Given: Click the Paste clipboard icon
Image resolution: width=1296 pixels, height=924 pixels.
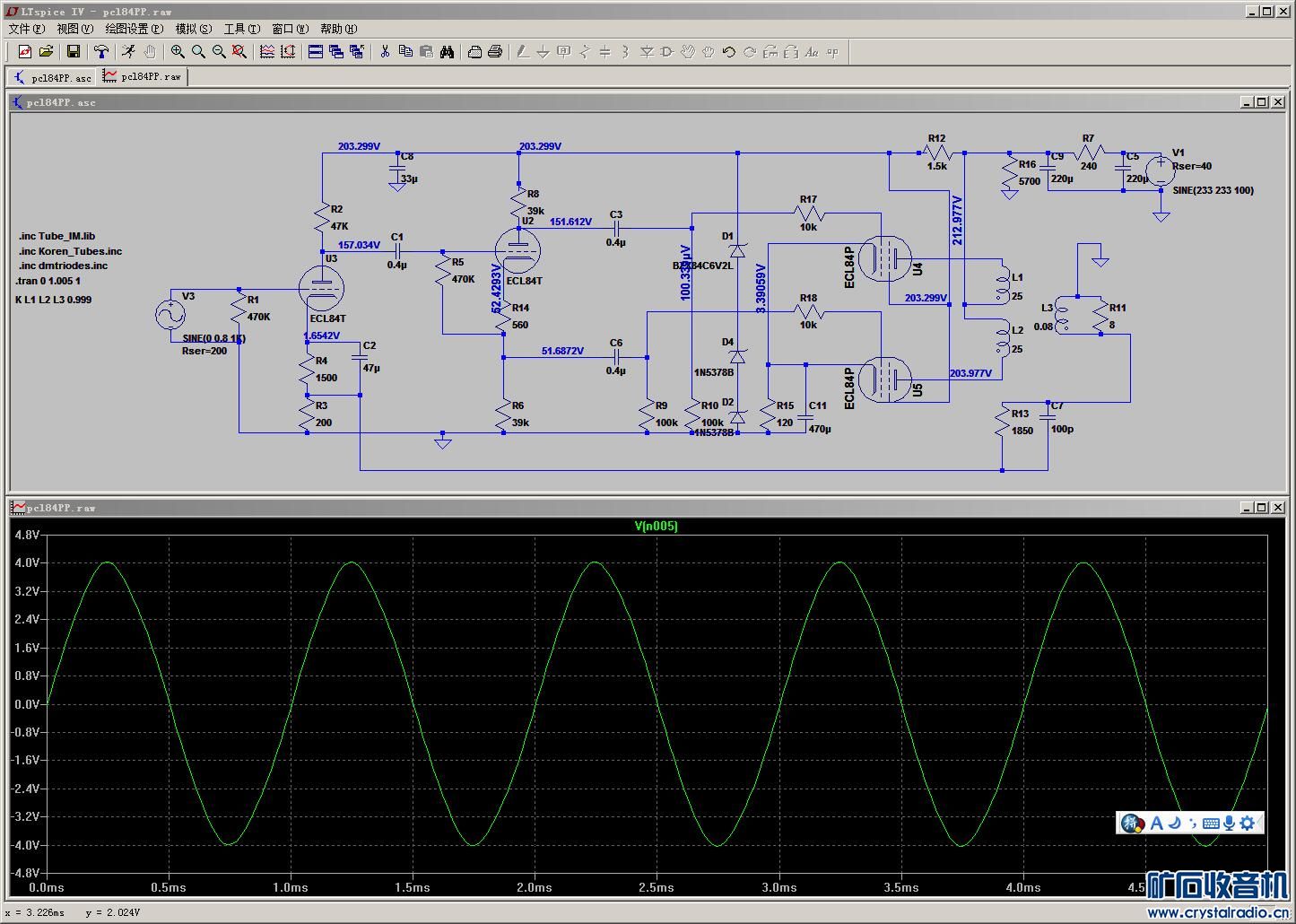Looking at the screenshot, I should (x=426, y=52).
